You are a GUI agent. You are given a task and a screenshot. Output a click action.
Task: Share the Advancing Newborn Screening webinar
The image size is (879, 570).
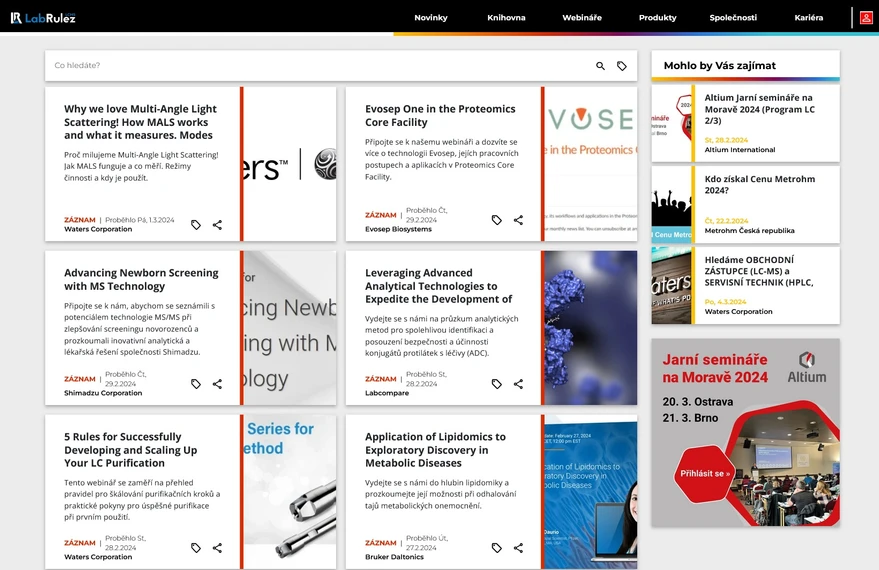(x=218, y=384)
